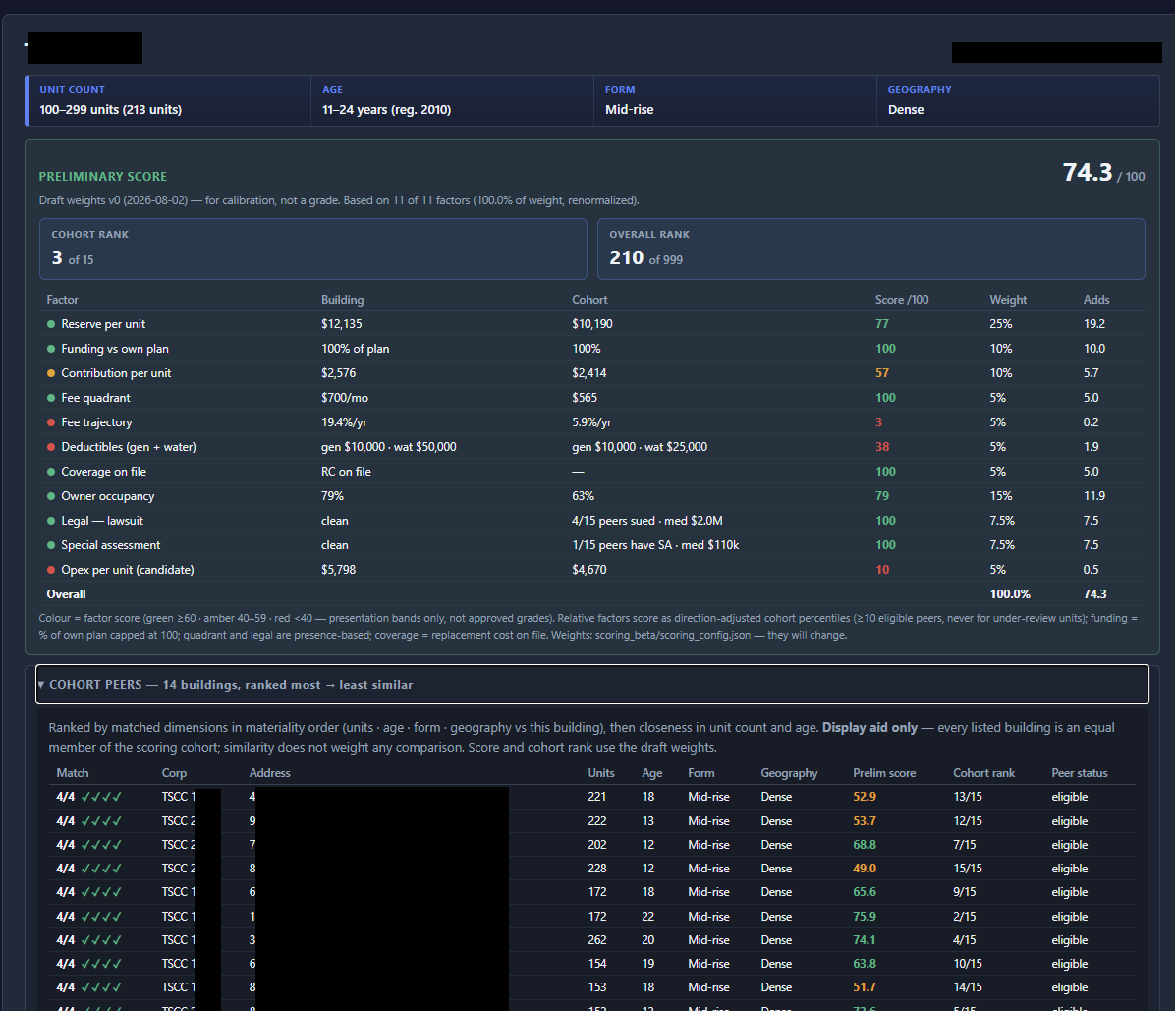
Task: Click the amber score 57 for Contribution
Action: pyautogui.click(x=882, y=372)
